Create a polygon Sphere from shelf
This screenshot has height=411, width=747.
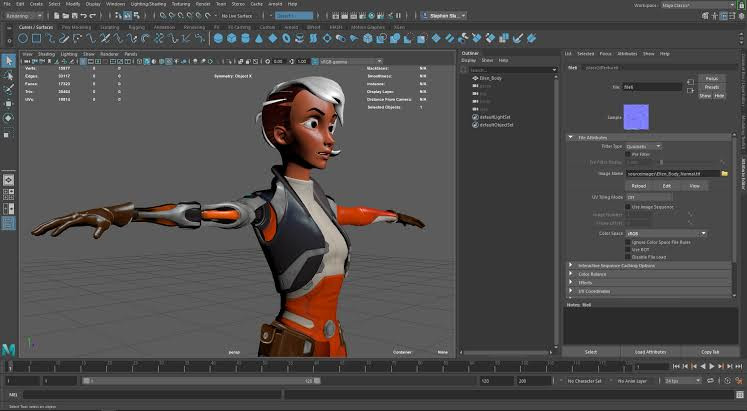click(x=218, y=39)
